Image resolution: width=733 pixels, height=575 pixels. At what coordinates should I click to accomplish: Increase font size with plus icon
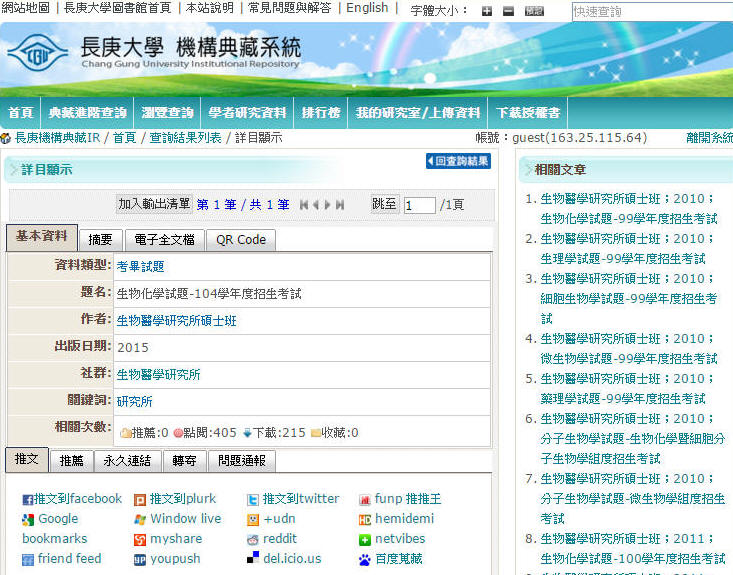487,11
